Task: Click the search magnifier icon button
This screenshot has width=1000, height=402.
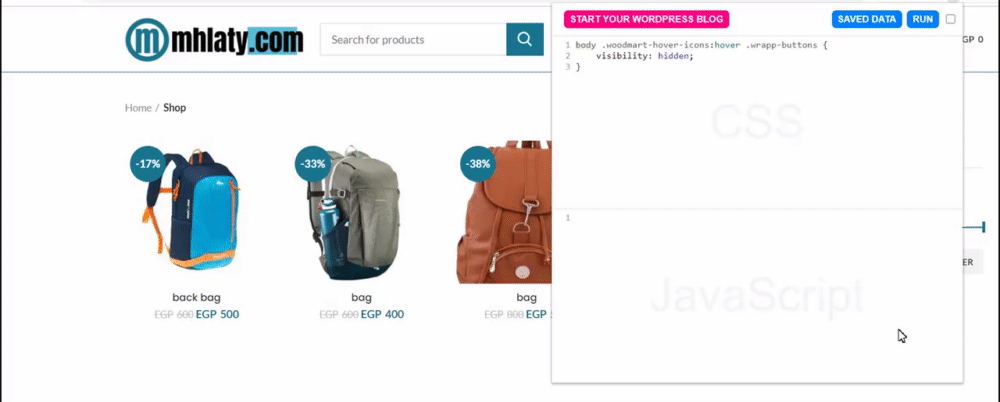Action: point(525,40)
